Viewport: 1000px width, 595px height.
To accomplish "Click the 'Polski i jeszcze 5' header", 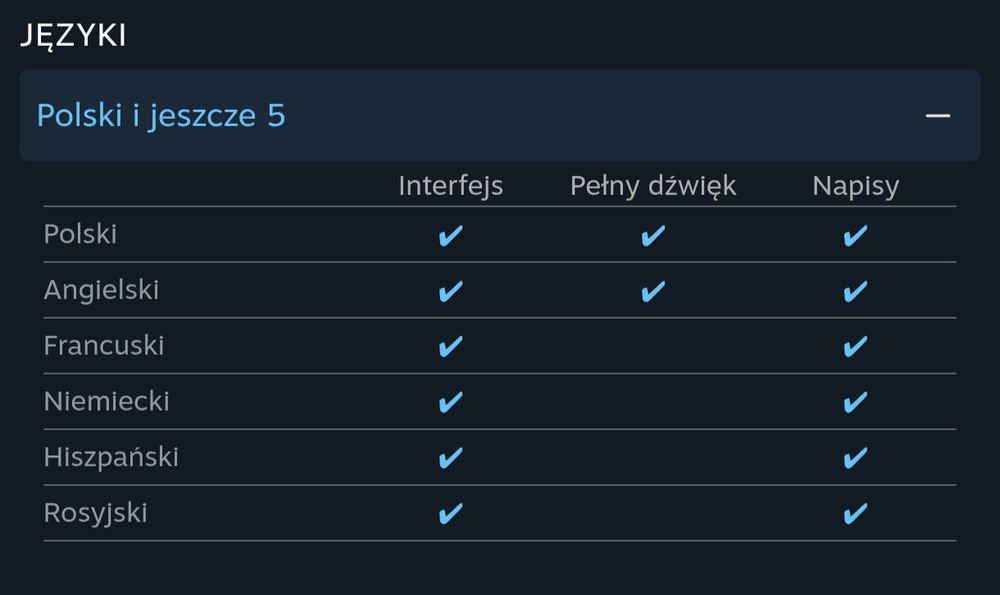I will point(161,116).
